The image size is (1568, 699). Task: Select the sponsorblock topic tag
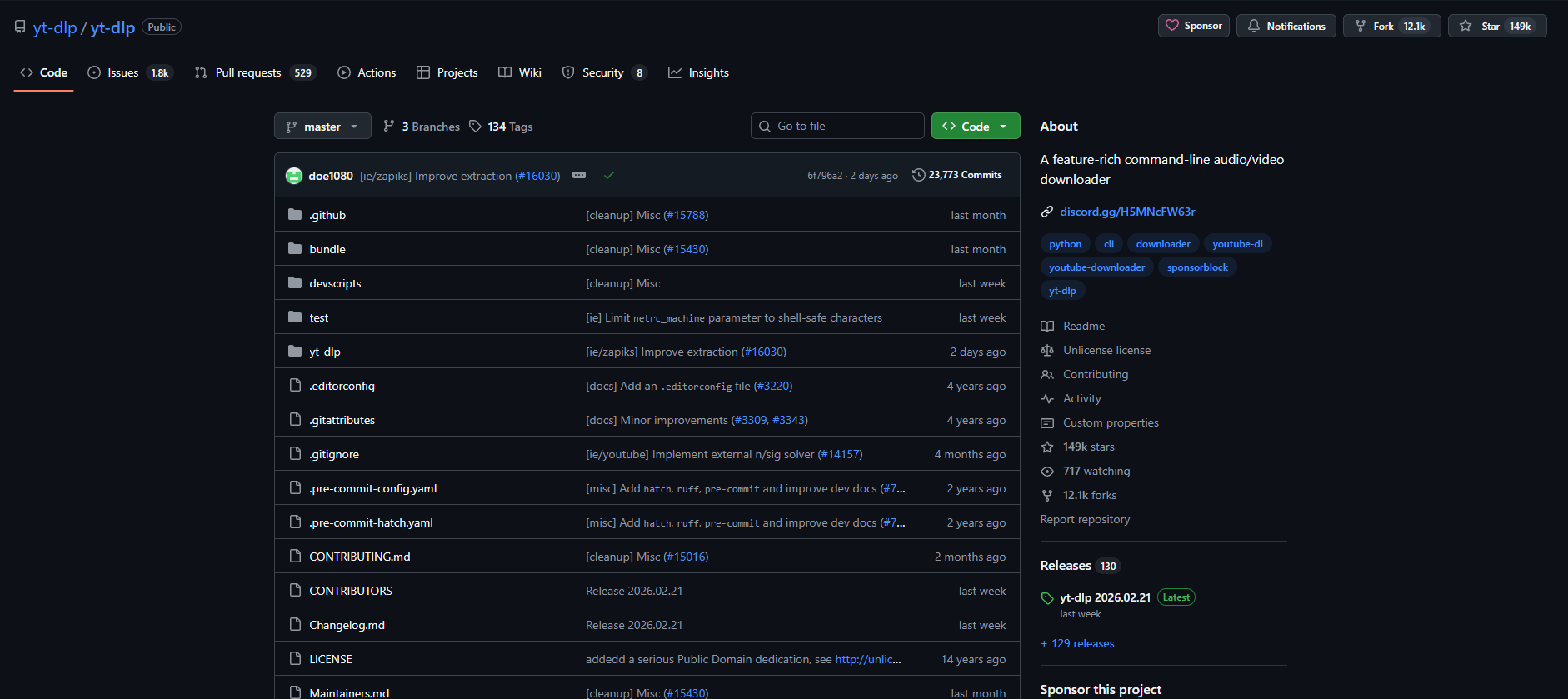pyautogui.click(x=1197, y=267)
